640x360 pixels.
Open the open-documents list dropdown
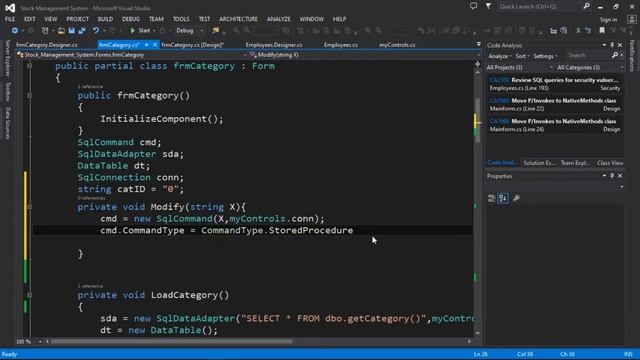pos(478,44)
